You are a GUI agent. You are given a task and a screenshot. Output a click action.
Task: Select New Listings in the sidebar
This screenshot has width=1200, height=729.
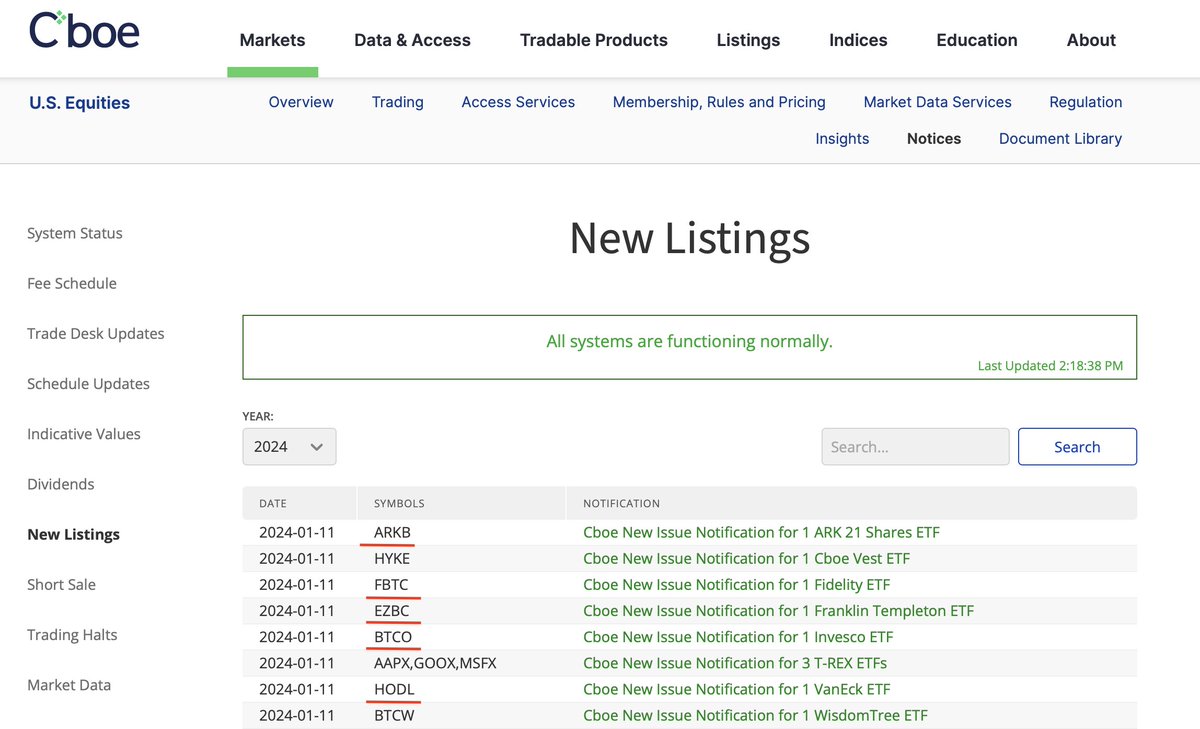click(x=73, y=534)
